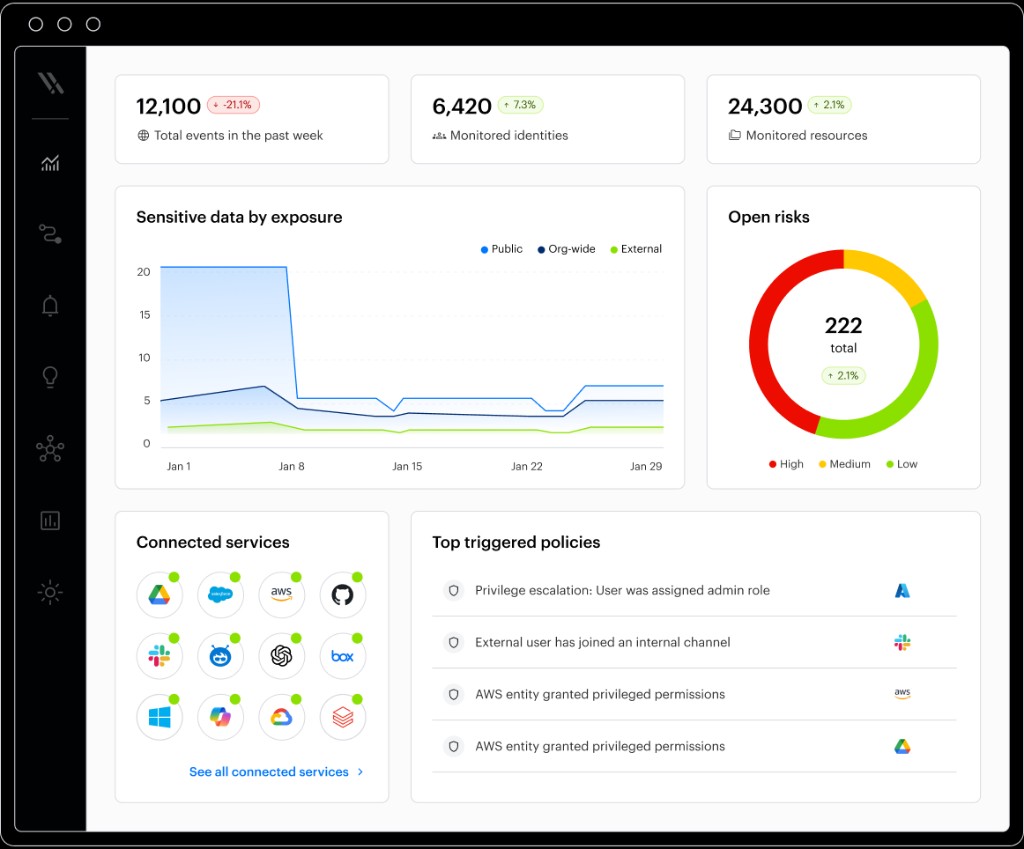Open the analytics chart sidebar icon

click(50, 163)
